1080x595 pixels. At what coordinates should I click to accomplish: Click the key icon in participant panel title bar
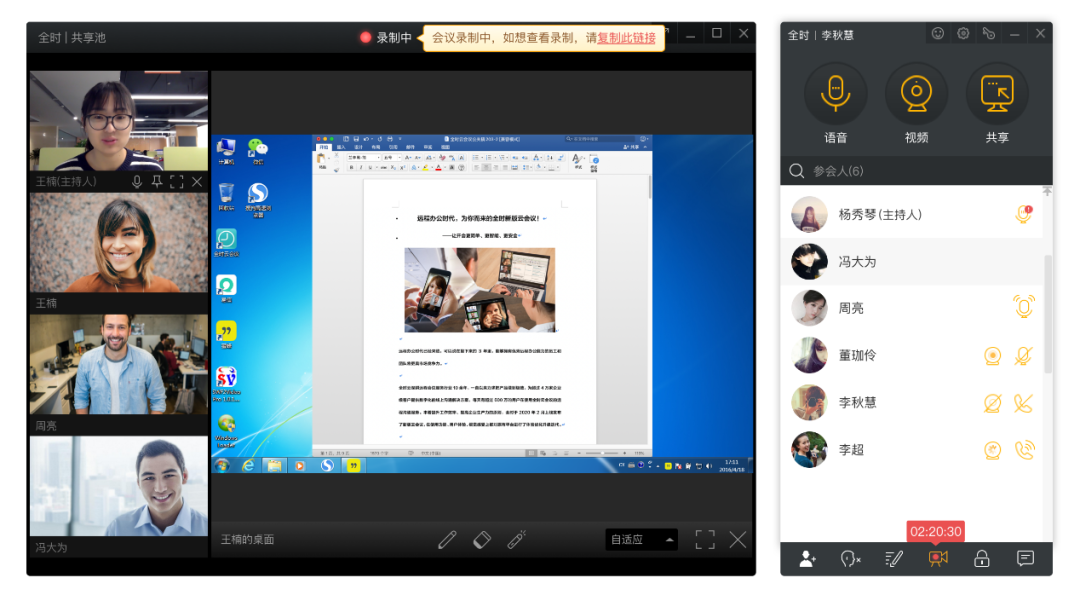[988, 33]
